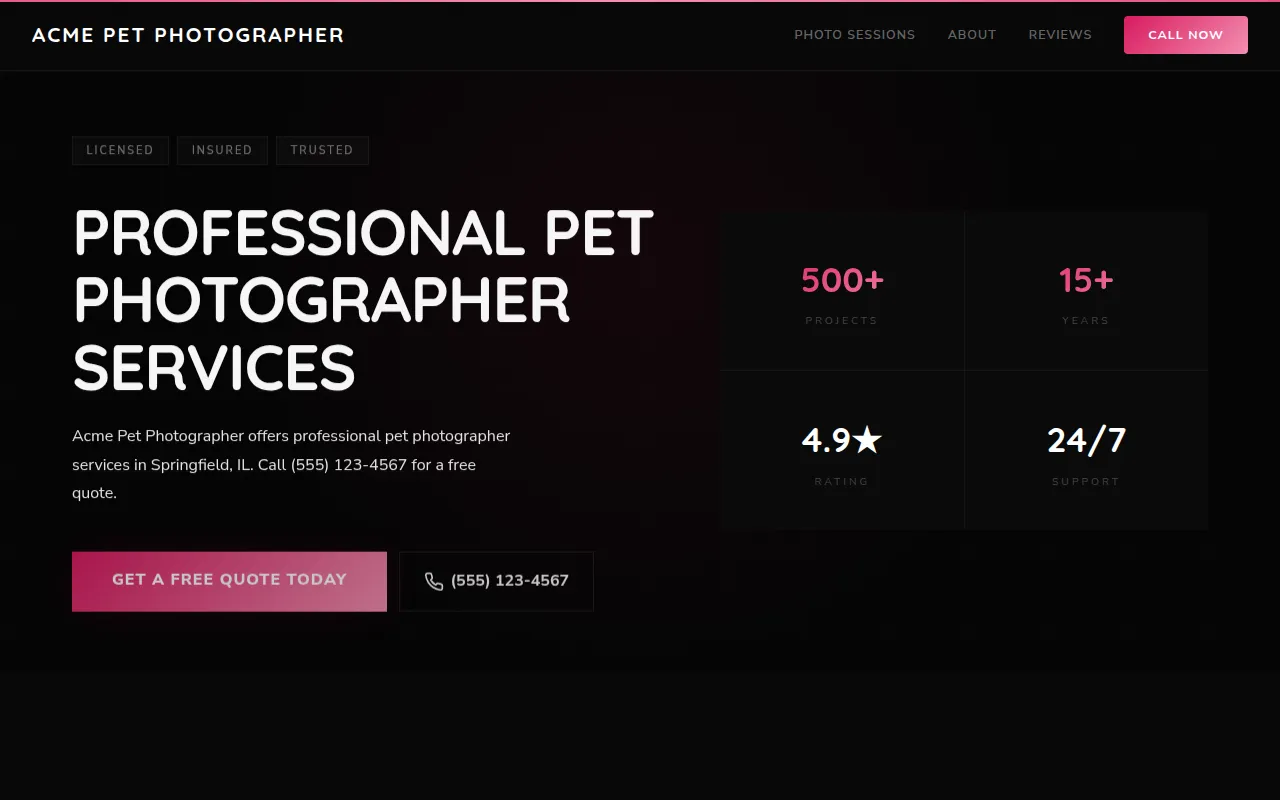The image size is (1280, 800).
Task: Click the (555) 123-4567 call button
Action: pos(496,581)
